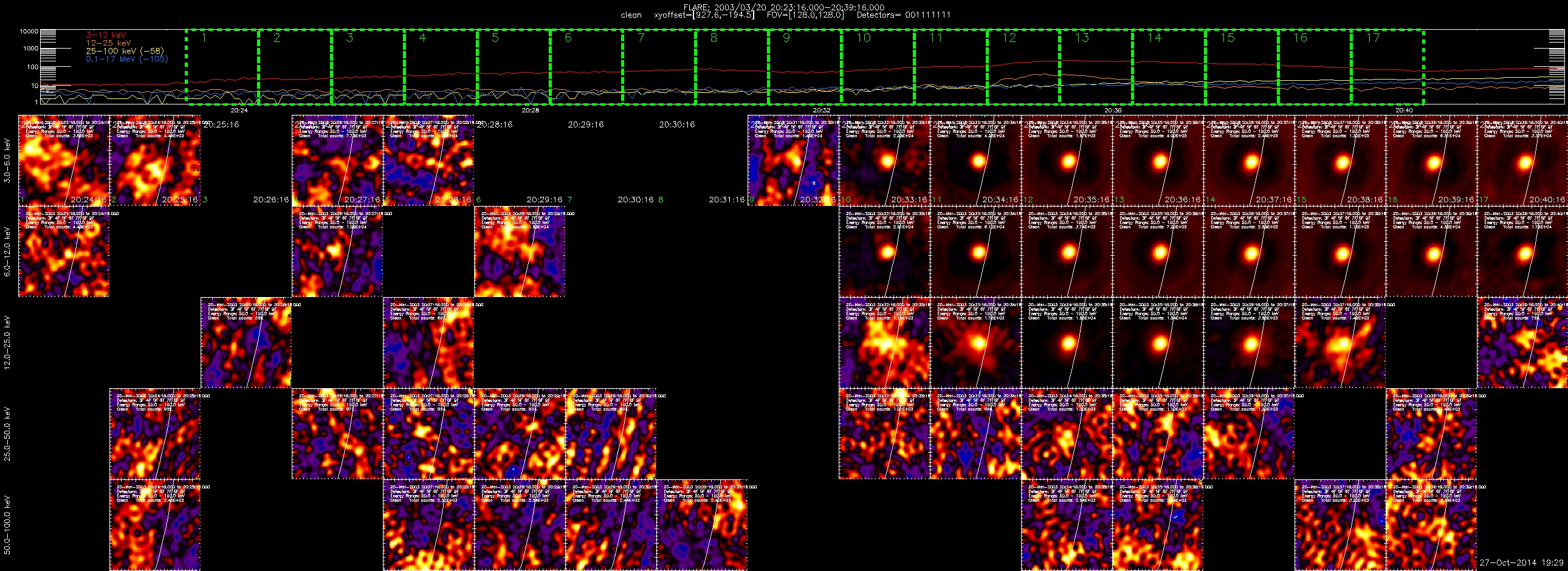1568x571 pixels.
Task: Click the xyoffset=[927.6,-194.5] header text
Action: point(704,15)
